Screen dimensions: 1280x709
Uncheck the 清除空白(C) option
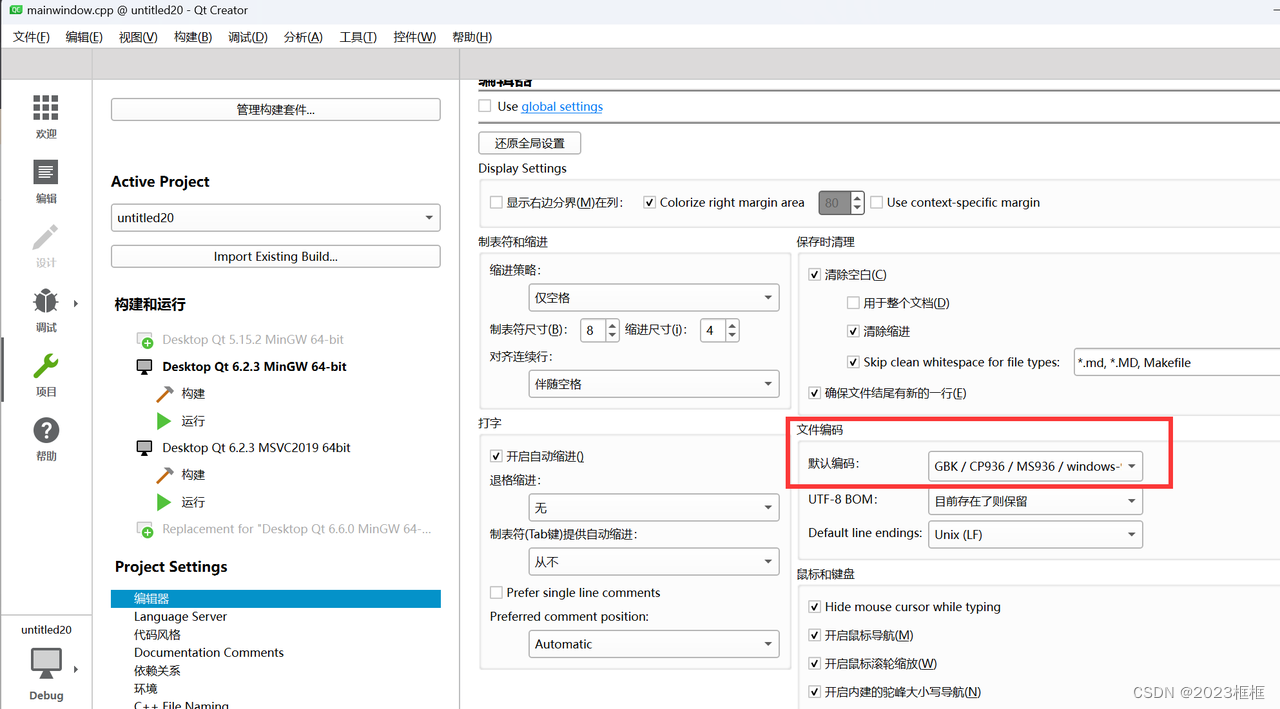(815, 274)
